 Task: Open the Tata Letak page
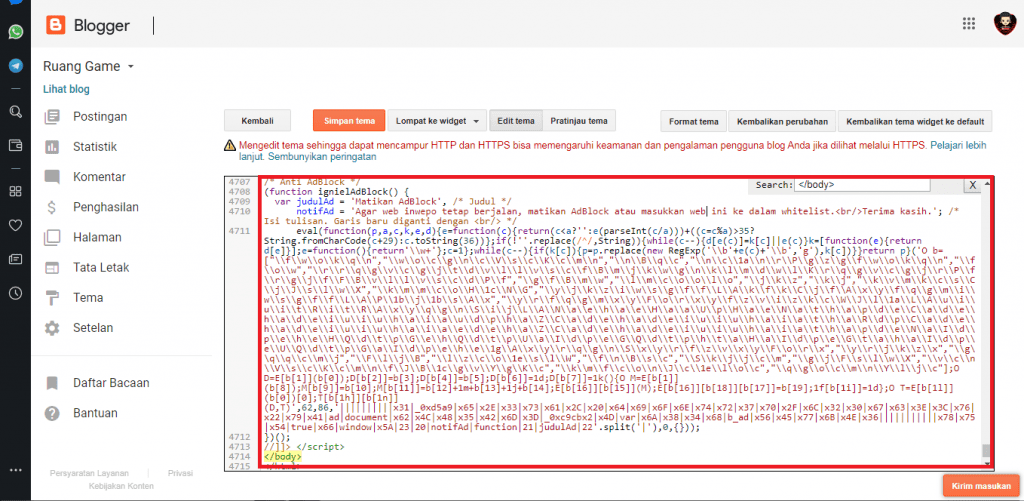(101, 267)
